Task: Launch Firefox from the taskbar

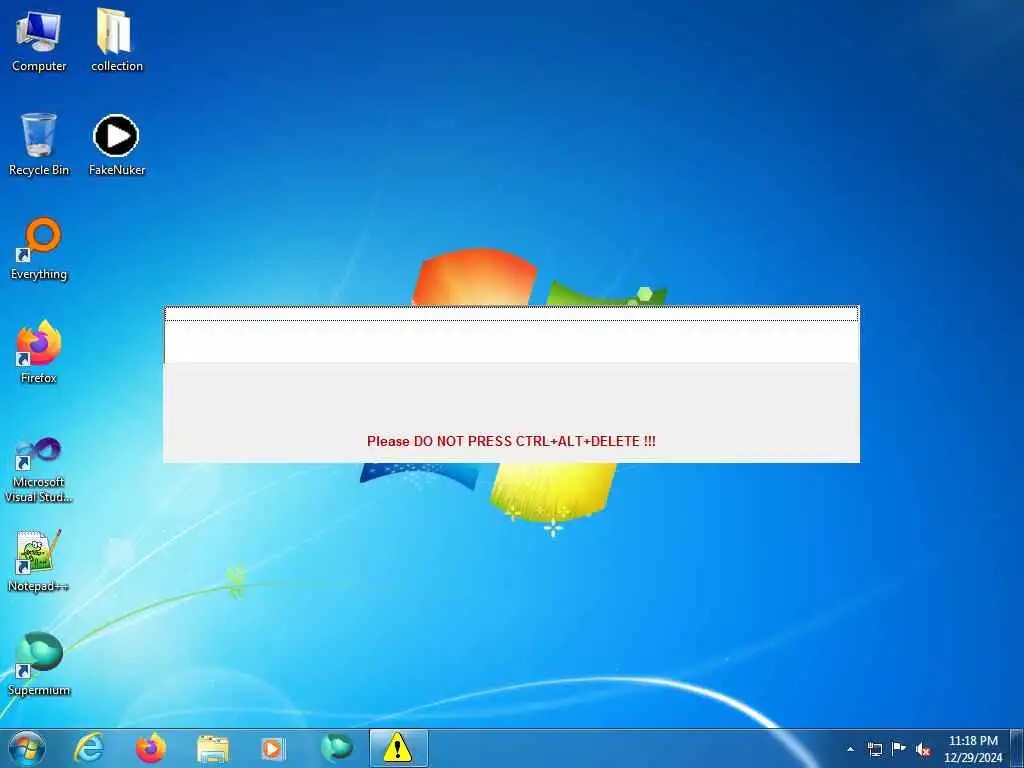Action: 151,748
